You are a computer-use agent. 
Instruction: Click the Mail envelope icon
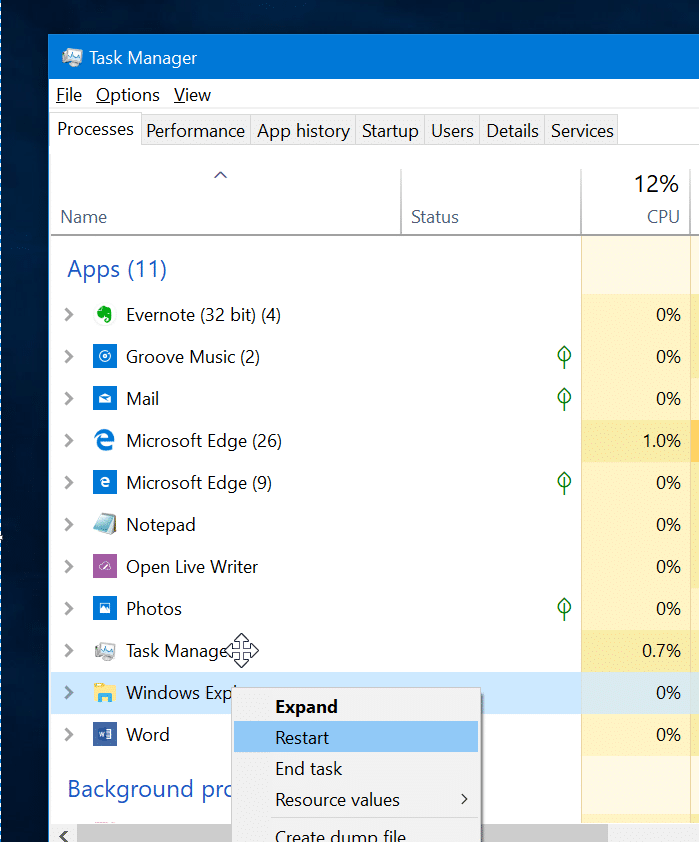coord(105,398)
